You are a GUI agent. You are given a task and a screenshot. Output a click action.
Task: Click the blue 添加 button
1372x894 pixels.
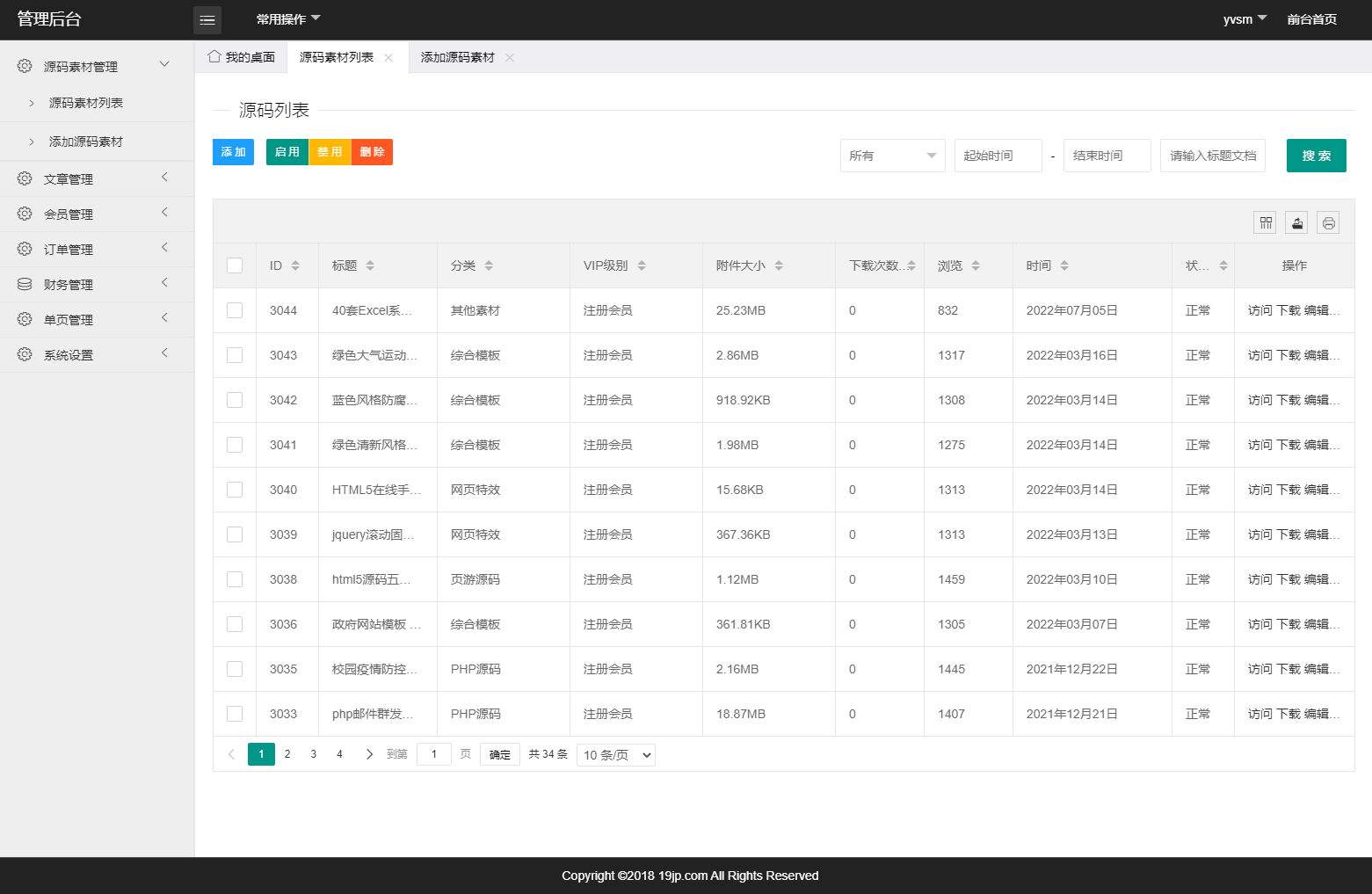point(234,152)
